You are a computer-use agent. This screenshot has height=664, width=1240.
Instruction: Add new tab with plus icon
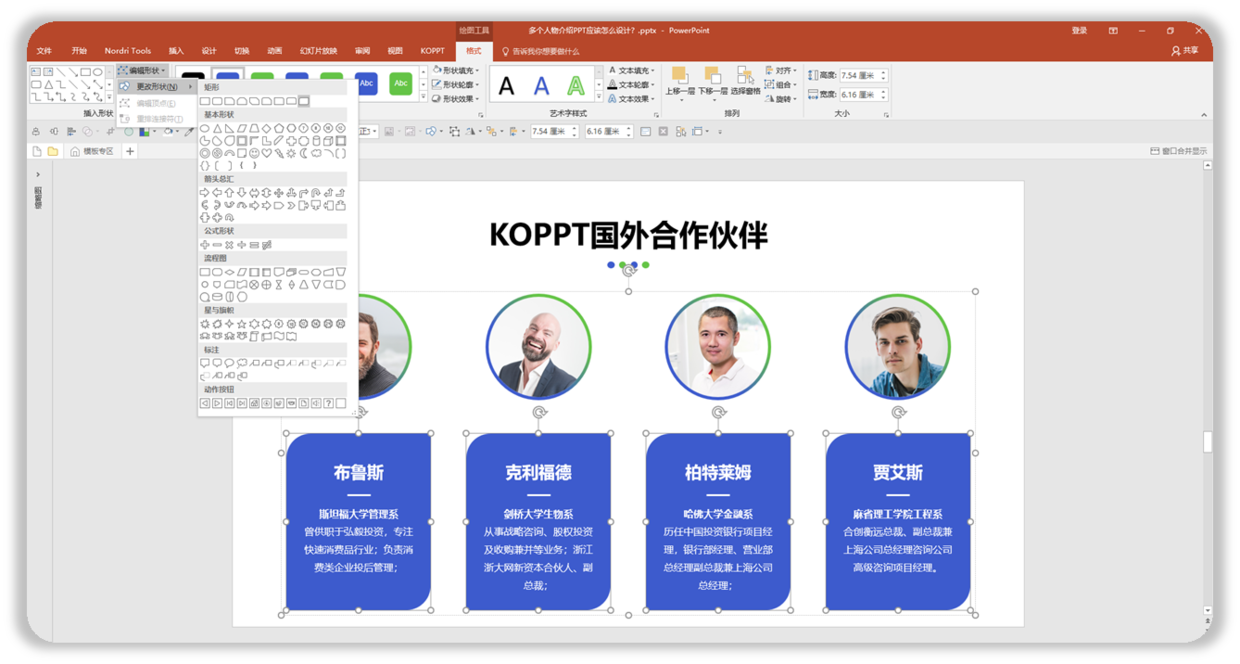tap(130, 151)
